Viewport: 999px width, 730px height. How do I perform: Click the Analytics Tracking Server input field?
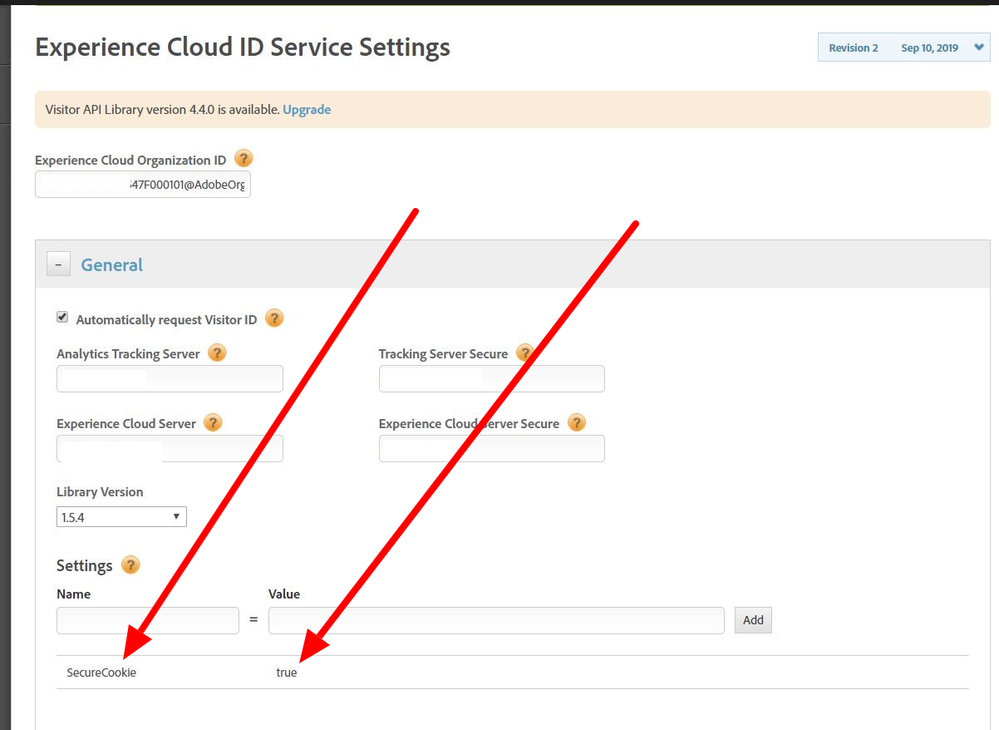(170, 379)
